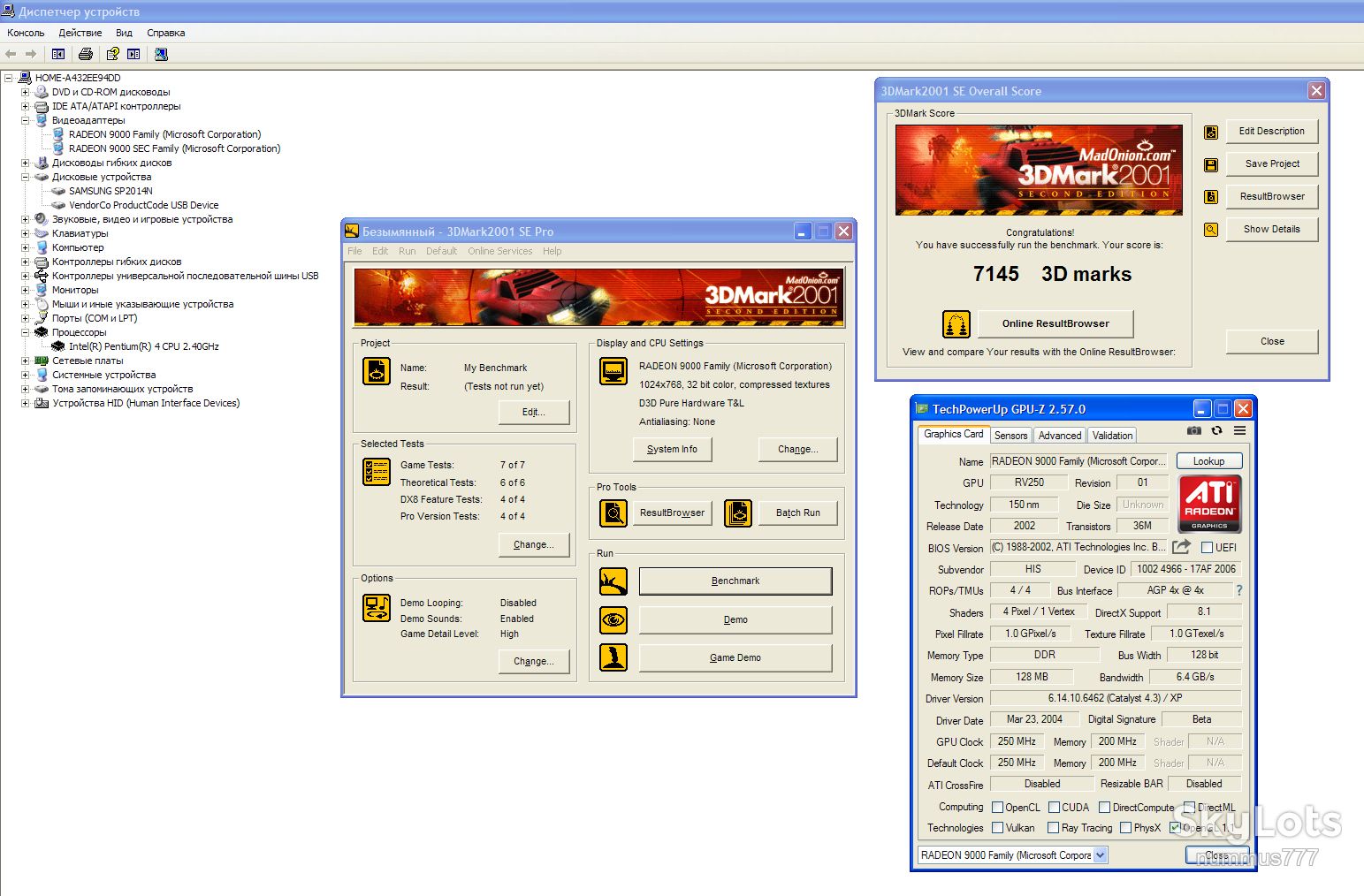1364x896 pixels.
Task: Toggle the Ray Tracing checkbox
Action: click(x=1053, y=828)
